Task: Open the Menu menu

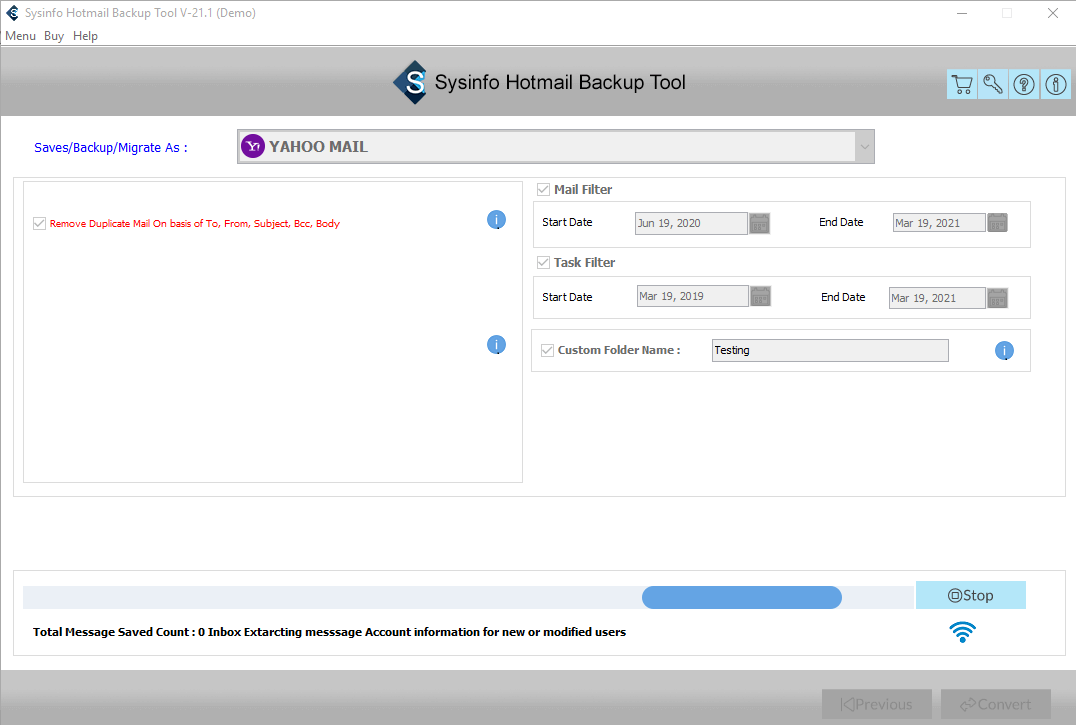Action: click(x=21, y=36)
